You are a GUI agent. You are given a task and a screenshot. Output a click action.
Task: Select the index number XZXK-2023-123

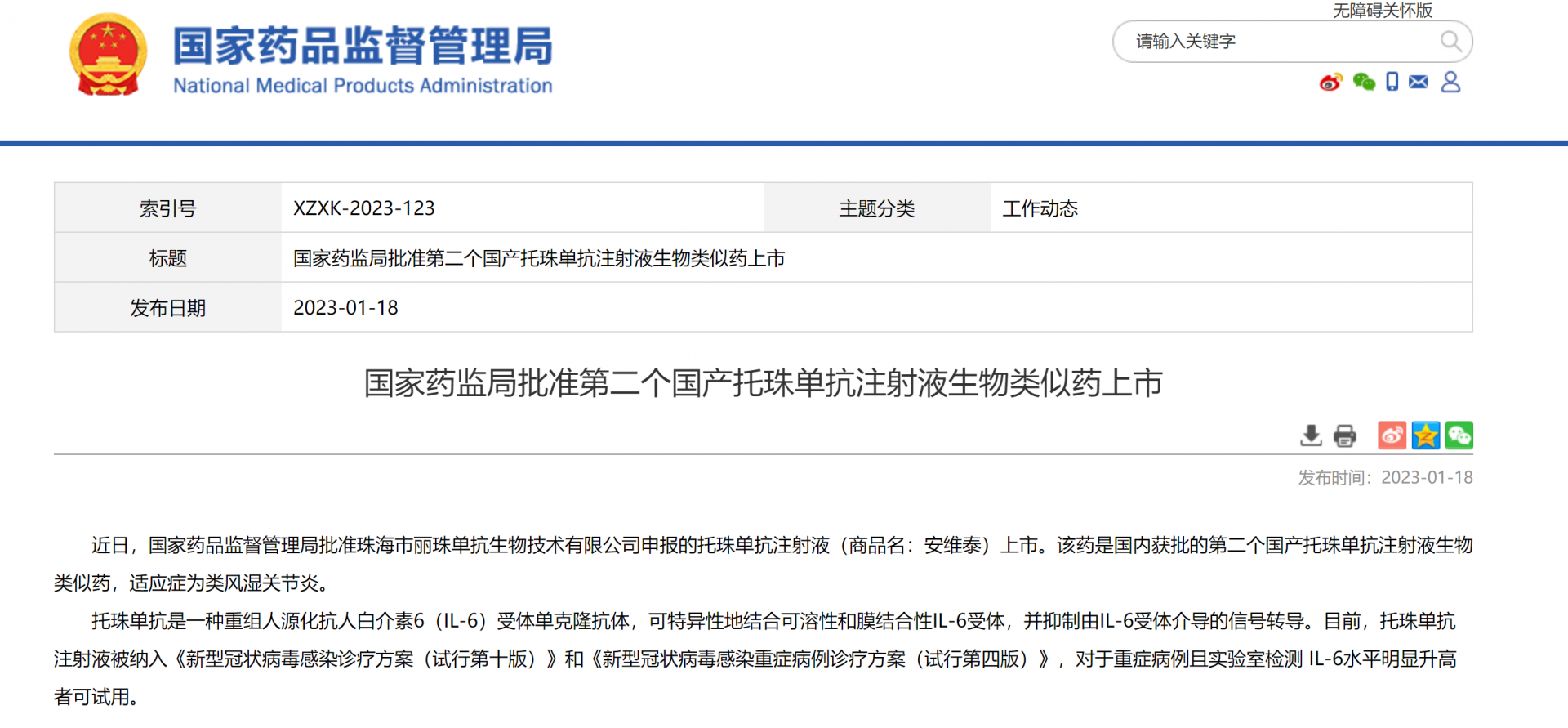coord(364,208)
